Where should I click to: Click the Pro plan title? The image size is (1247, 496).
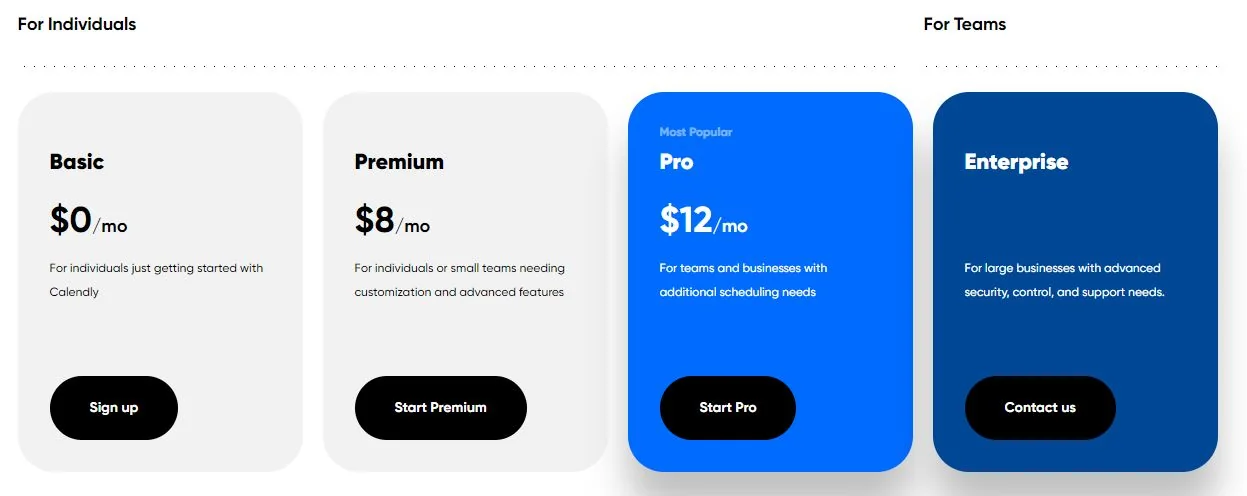click(x=677, y=162)
